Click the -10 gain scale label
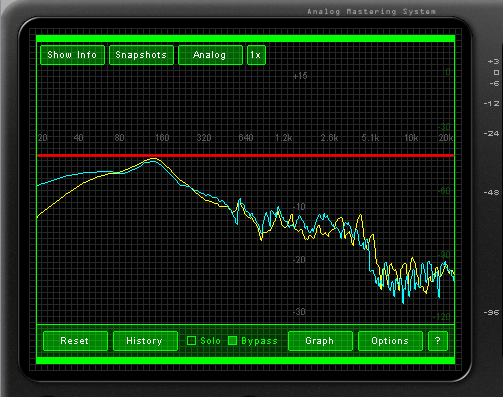 point(299,207)
